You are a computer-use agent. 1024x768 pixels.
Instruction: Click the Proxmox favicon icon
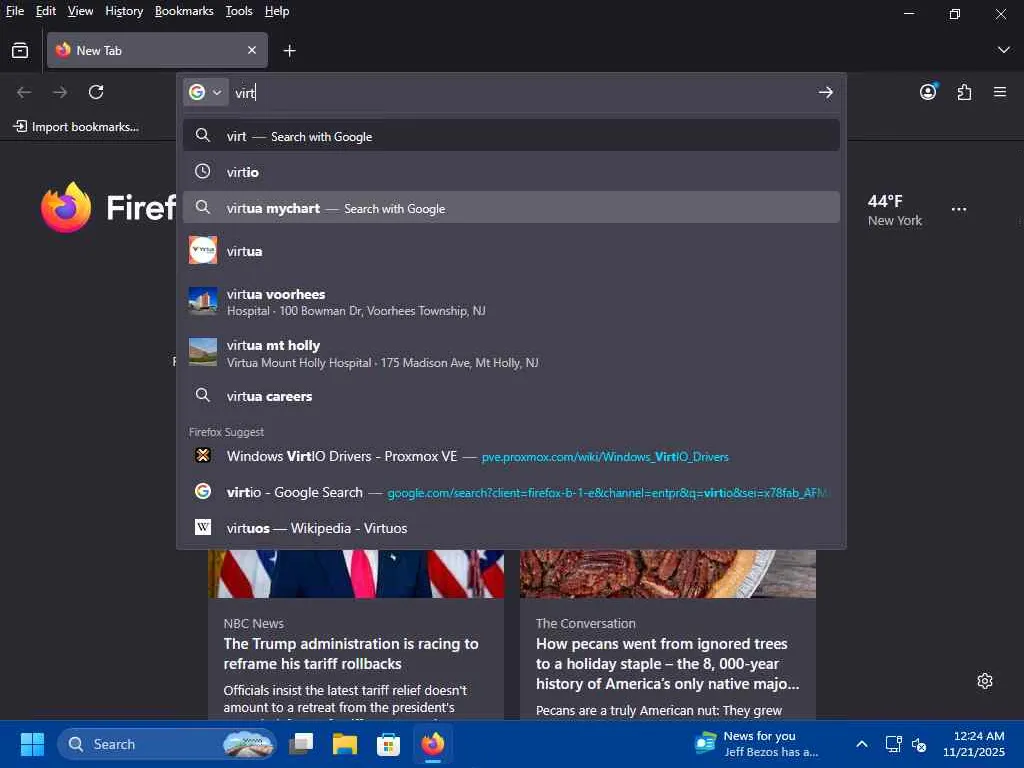tap(202, 455)
